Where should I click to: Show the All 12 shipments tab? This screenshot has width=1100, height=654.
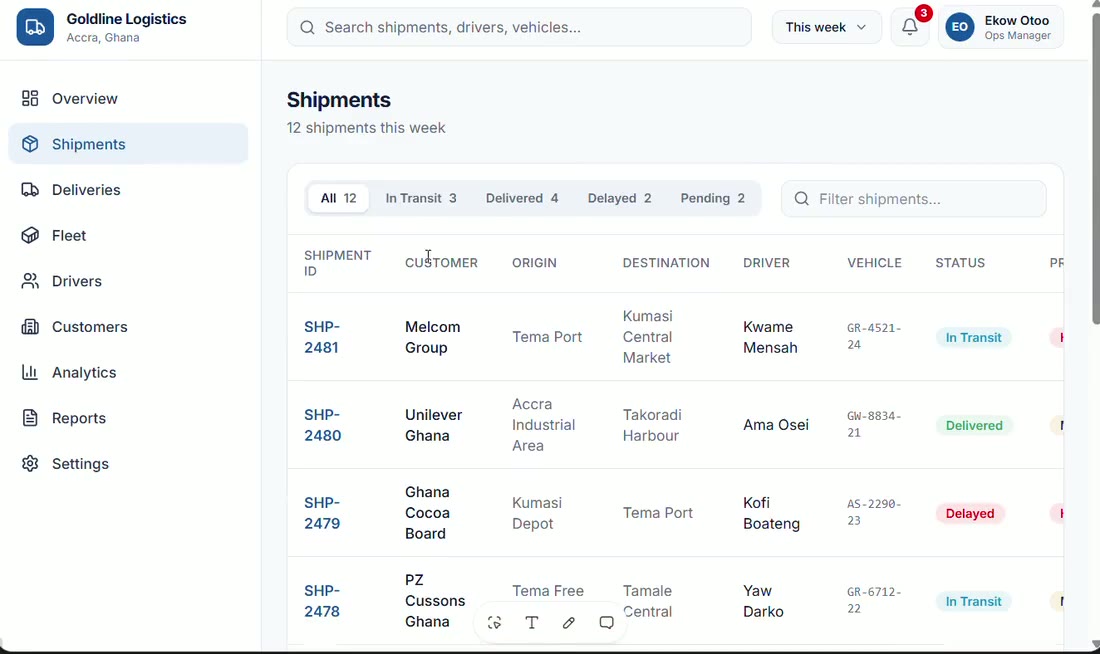[x=339, y=199]
